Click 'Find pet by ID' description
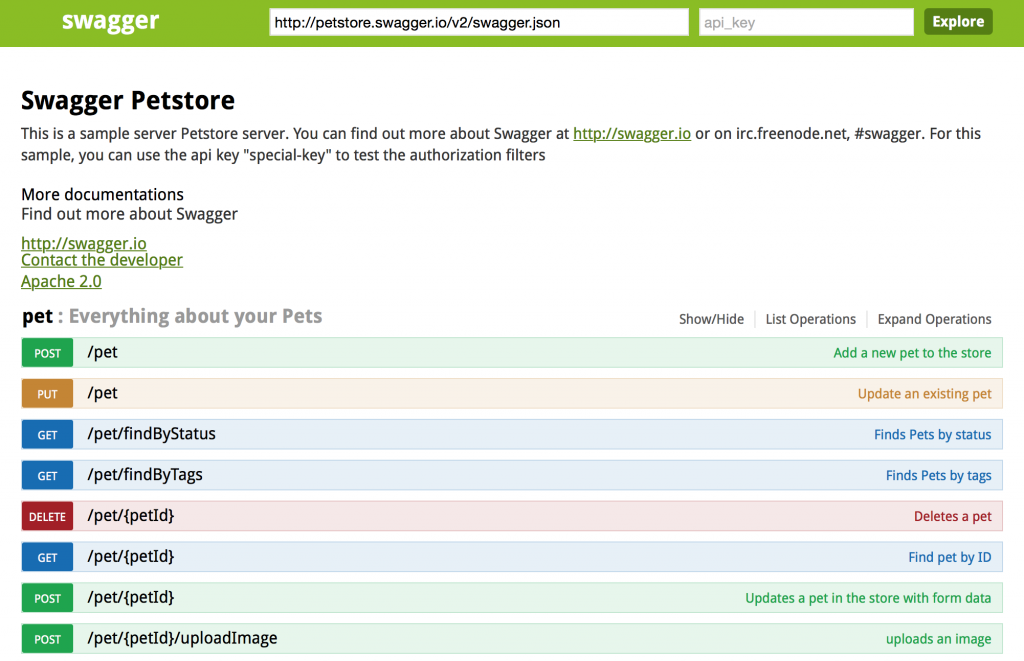Screen dimensions: 1024x661 pyautogui.click(x=950, y=558)
